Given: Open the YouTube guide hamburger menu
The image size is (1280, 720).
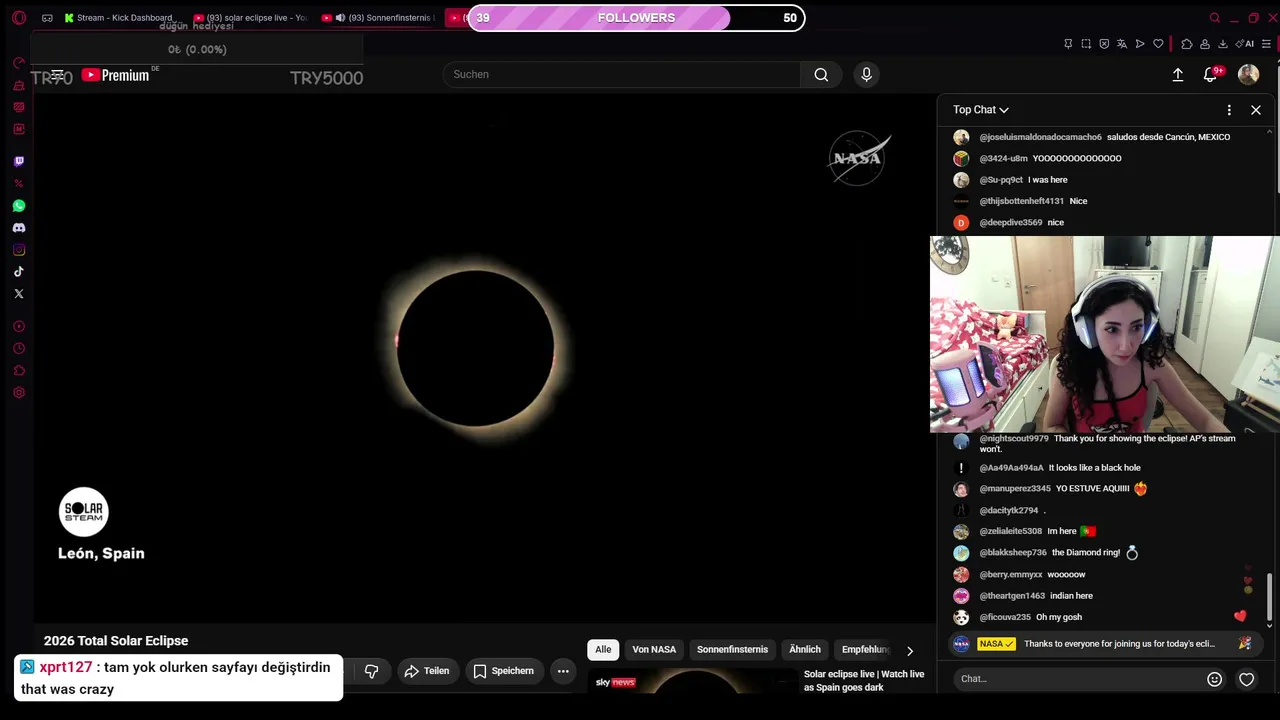Looking at the screenshot, I should [57, 75].
